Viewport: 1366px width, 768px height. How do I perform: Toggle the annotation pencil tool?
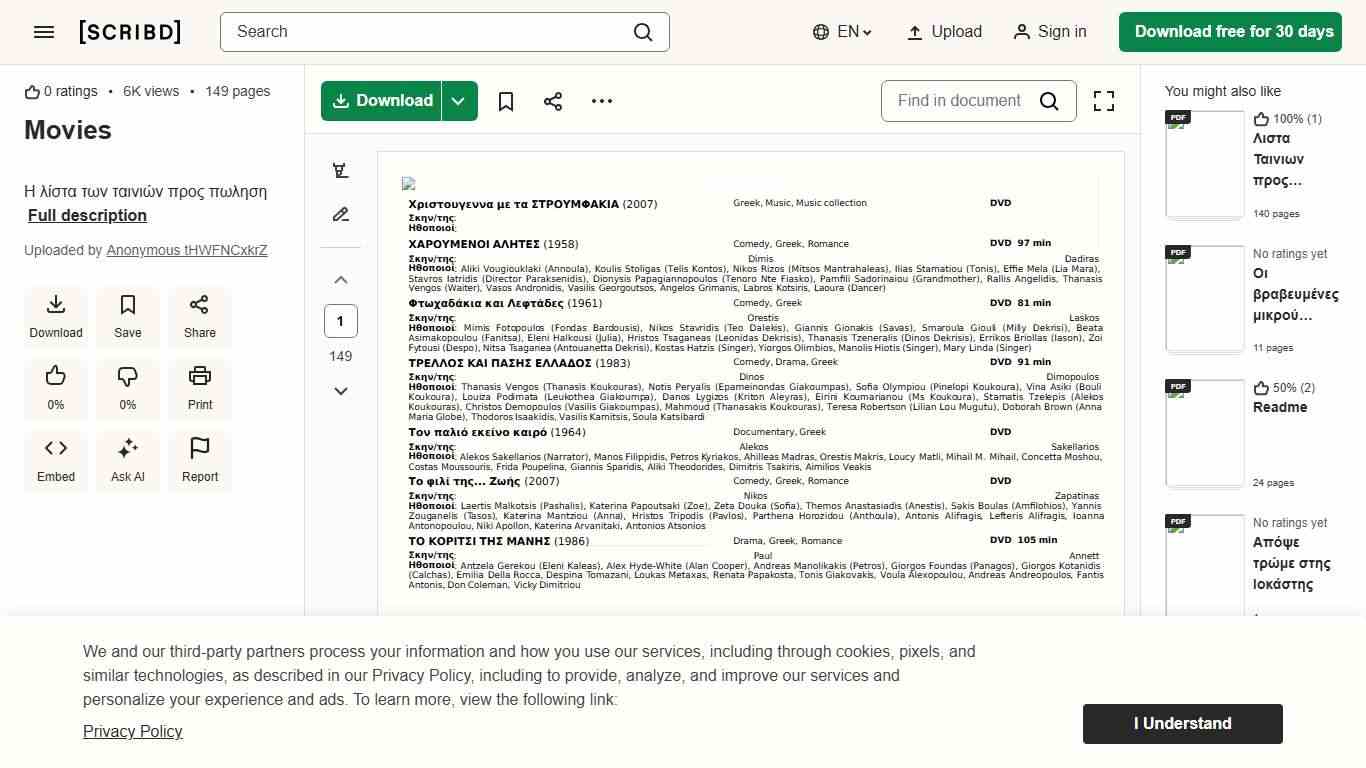pos(341,215)
